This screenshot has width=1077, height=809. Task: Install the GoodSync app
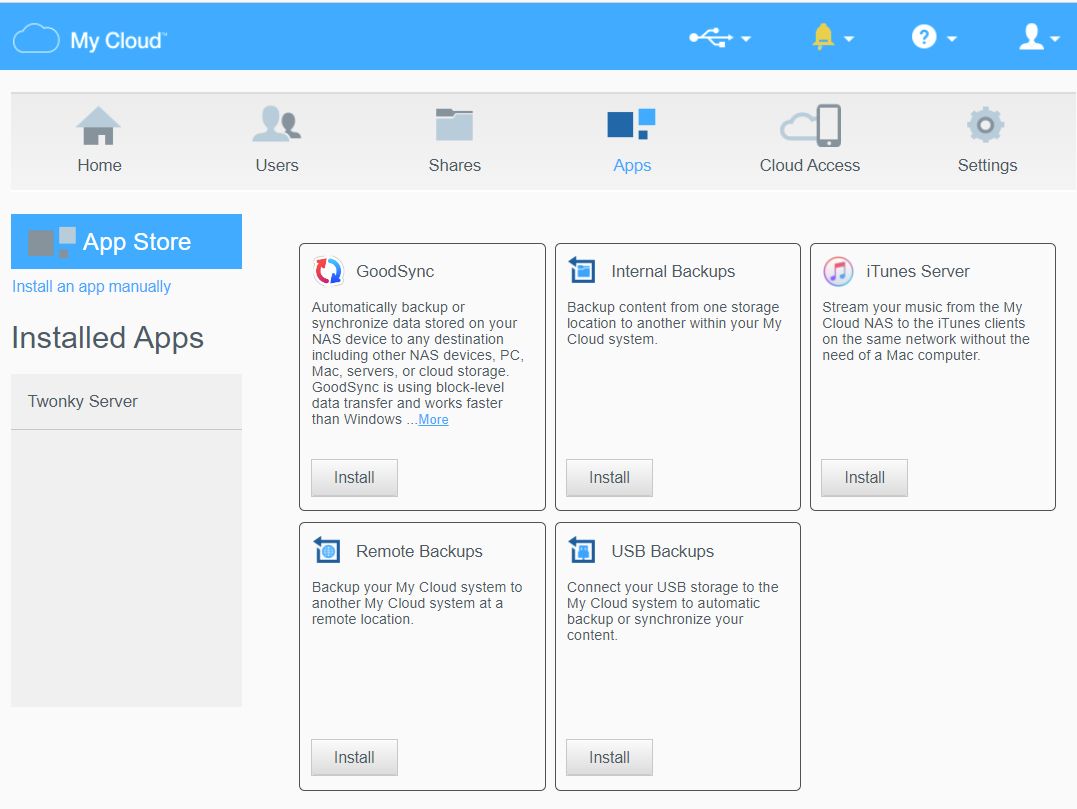[354, 477]
